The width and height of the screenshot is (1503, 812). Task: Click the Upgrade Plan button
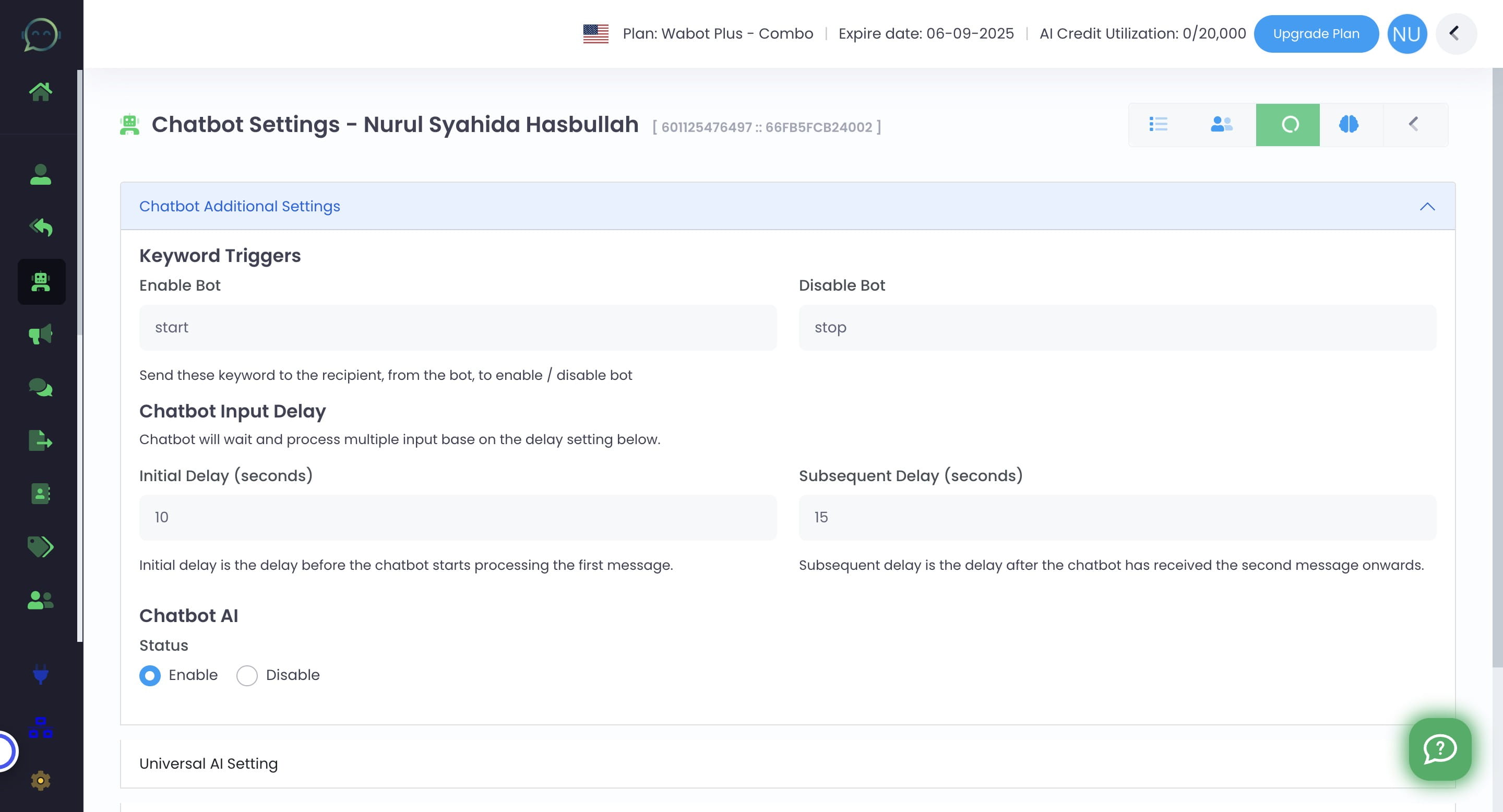[x=1316, y=34]
